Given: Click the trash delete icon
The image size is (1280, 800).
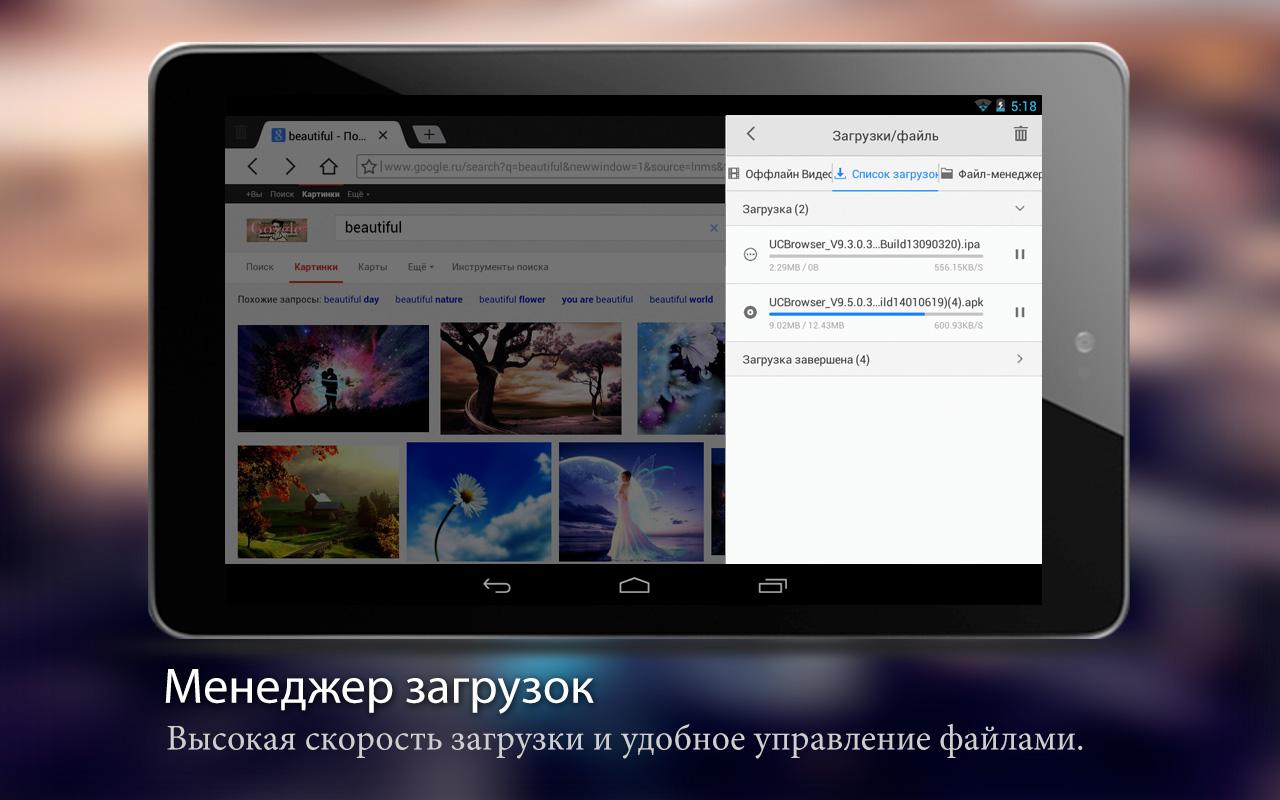Looking at the screenshot, I should click(1020, 134).
